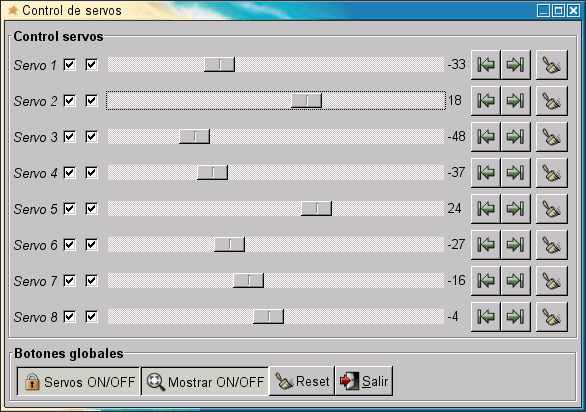Reset Servo 3 with its broom icon
586x412 pixels.
(552, 137)
